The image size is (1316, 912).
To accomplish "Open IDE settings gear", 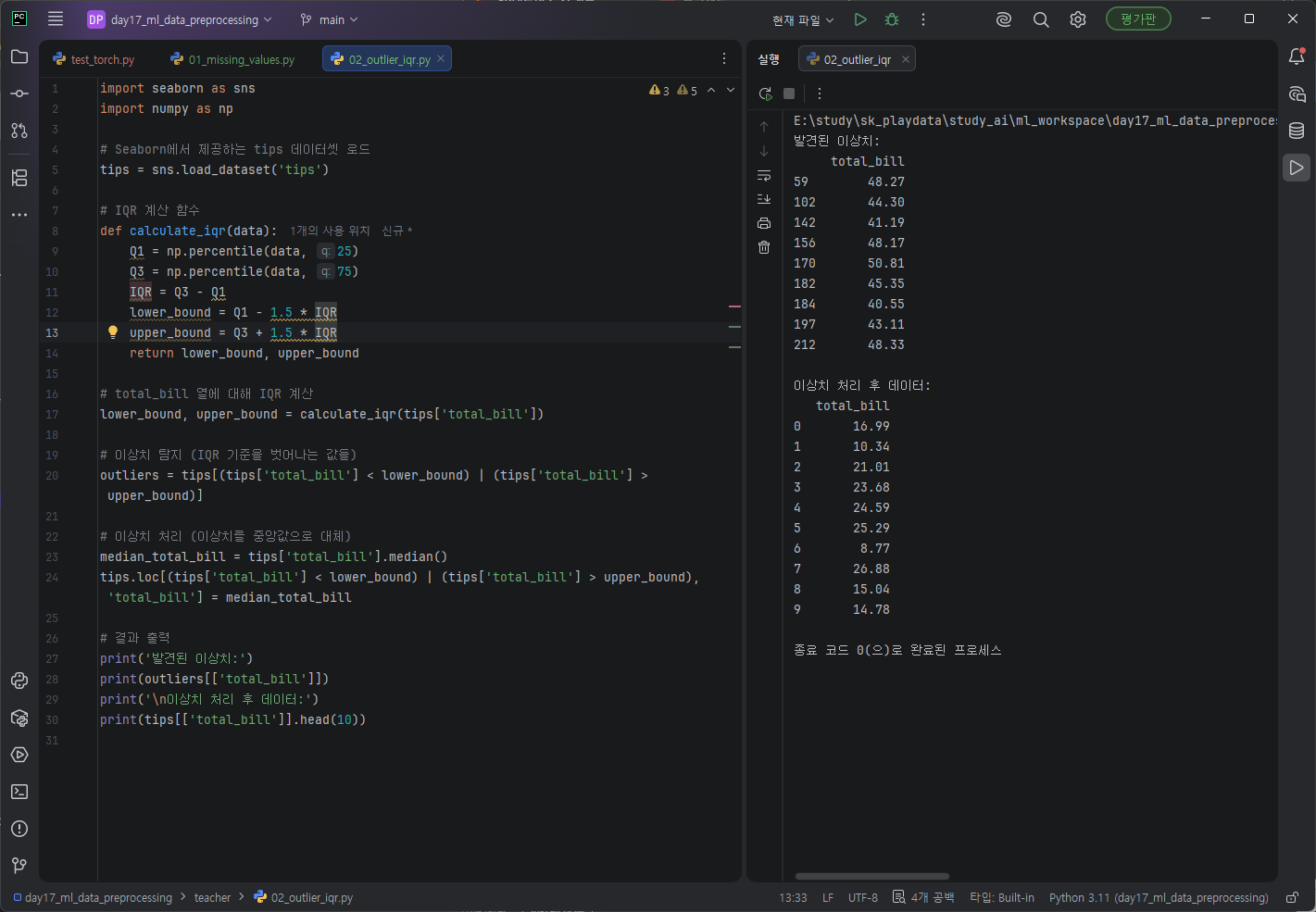I will (x=1078, y=19).
